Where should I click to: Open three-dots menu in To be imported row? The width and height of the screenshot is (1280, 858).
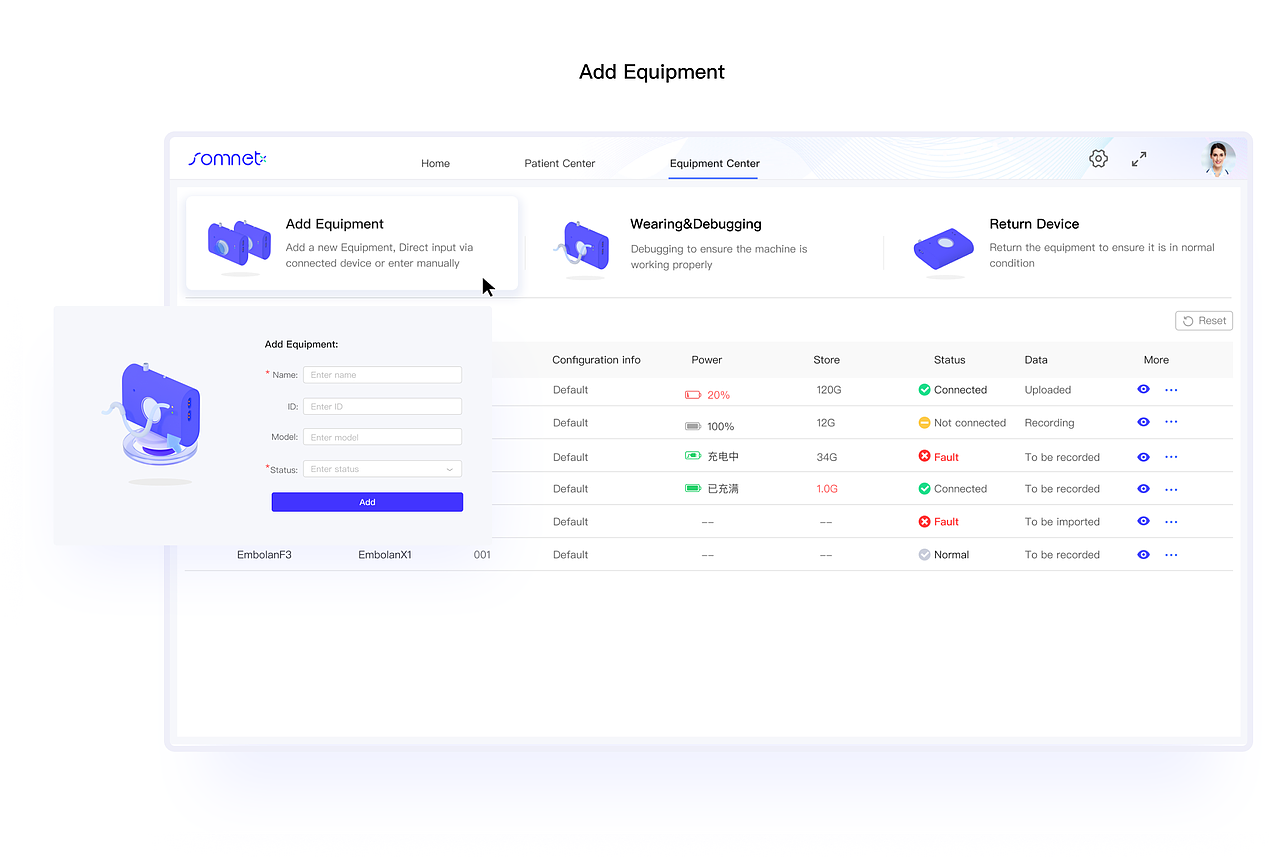point(1171,522)
